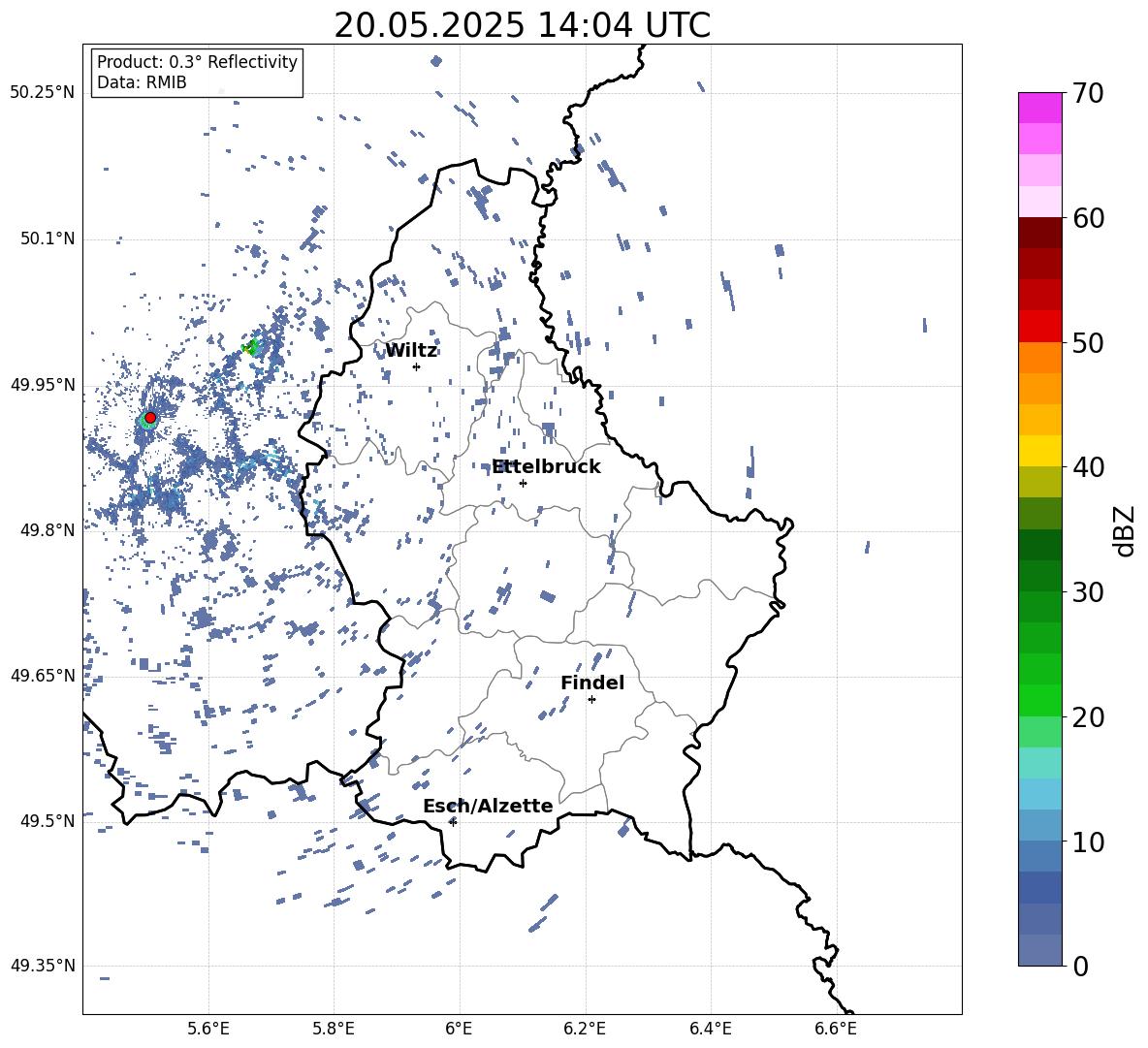
Task: Click the dBZ colorbar axis label
Action: click(1123, 530)
